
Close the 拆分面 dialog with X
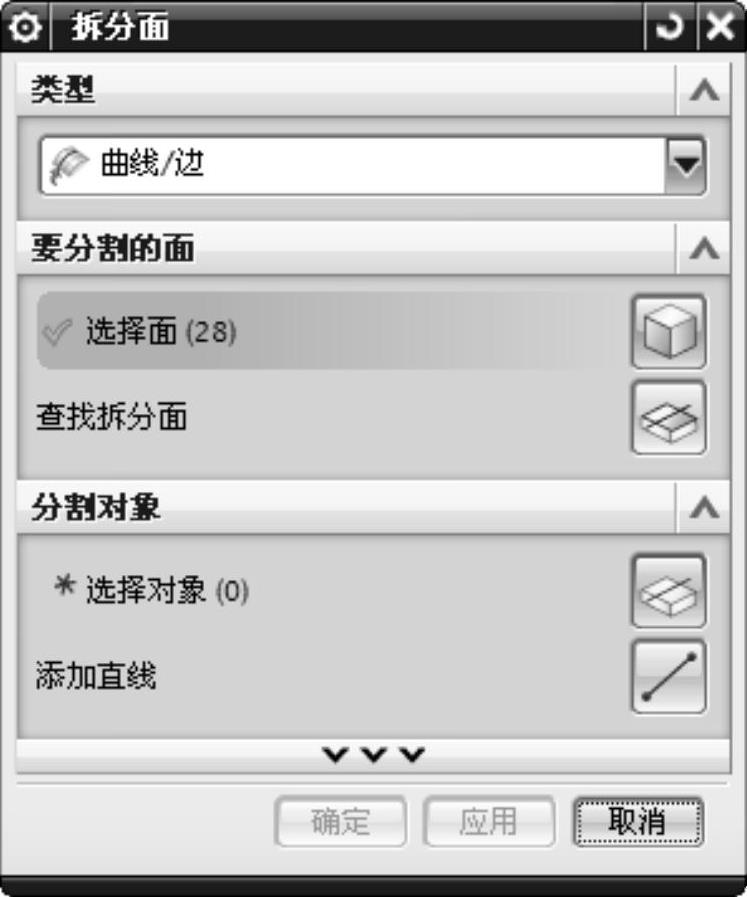coord(720,27)
